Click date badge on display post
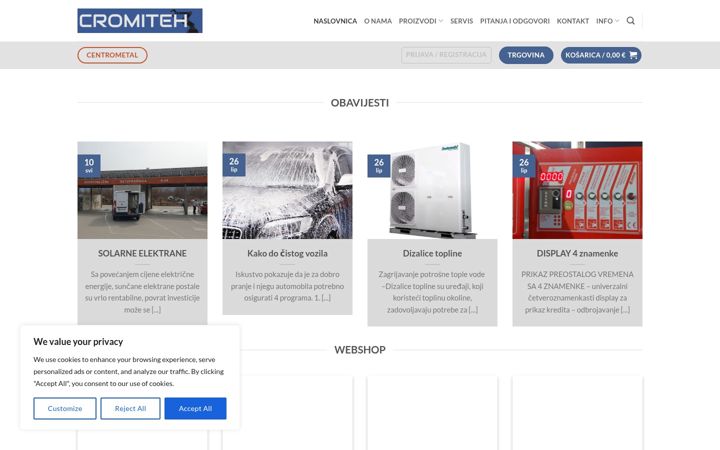The width and height of the screenshot is (720, 450). (x=524, y=166)
